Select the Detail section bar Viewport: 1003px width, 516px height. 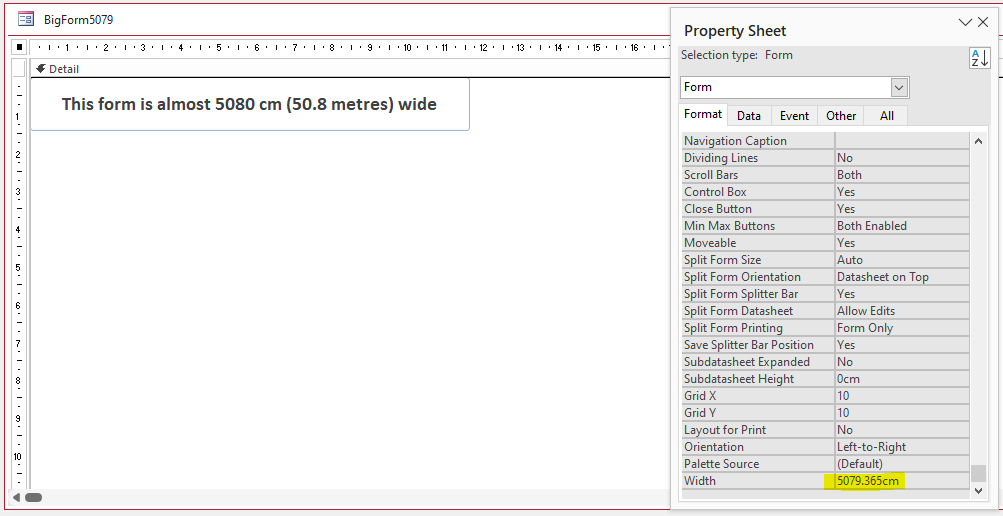point(349,69)
